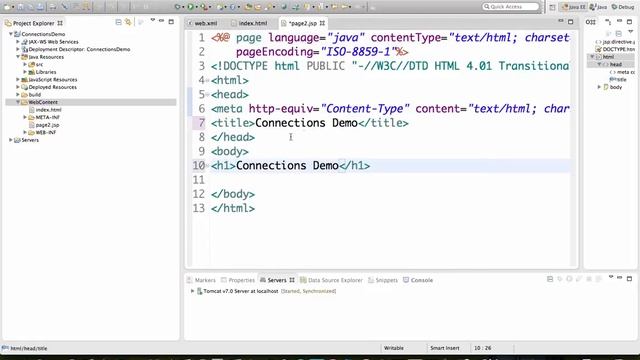Collapse the head node in Outline
Image resolution: width=640 pixels, height=360 pixels.
599,64
